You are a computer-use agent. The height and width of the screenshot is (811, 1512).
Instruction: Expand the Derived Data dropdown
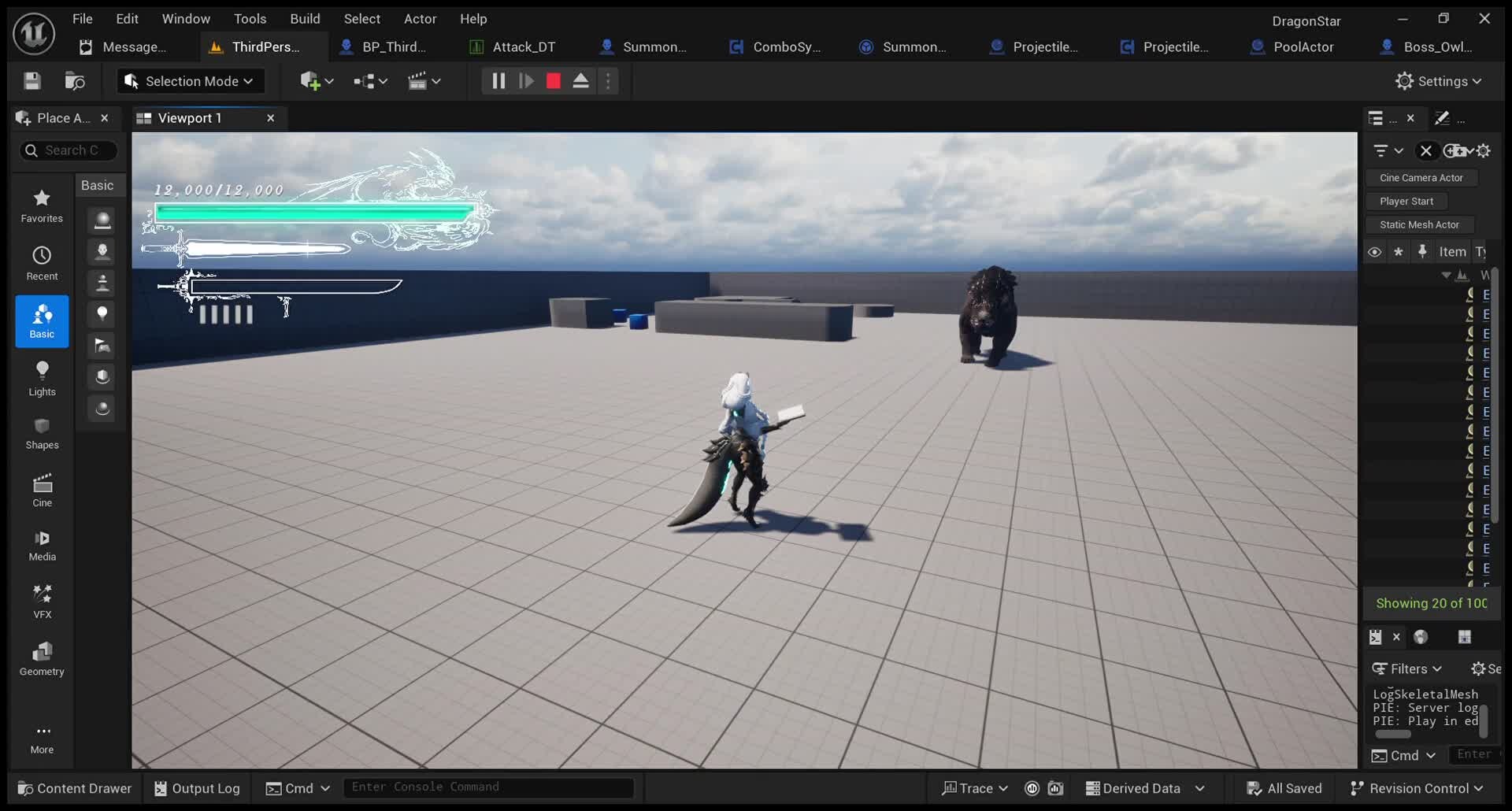[1200, 787]
